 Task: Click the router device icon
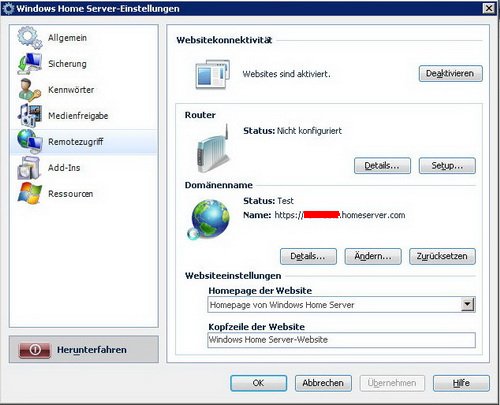point(213,149)
